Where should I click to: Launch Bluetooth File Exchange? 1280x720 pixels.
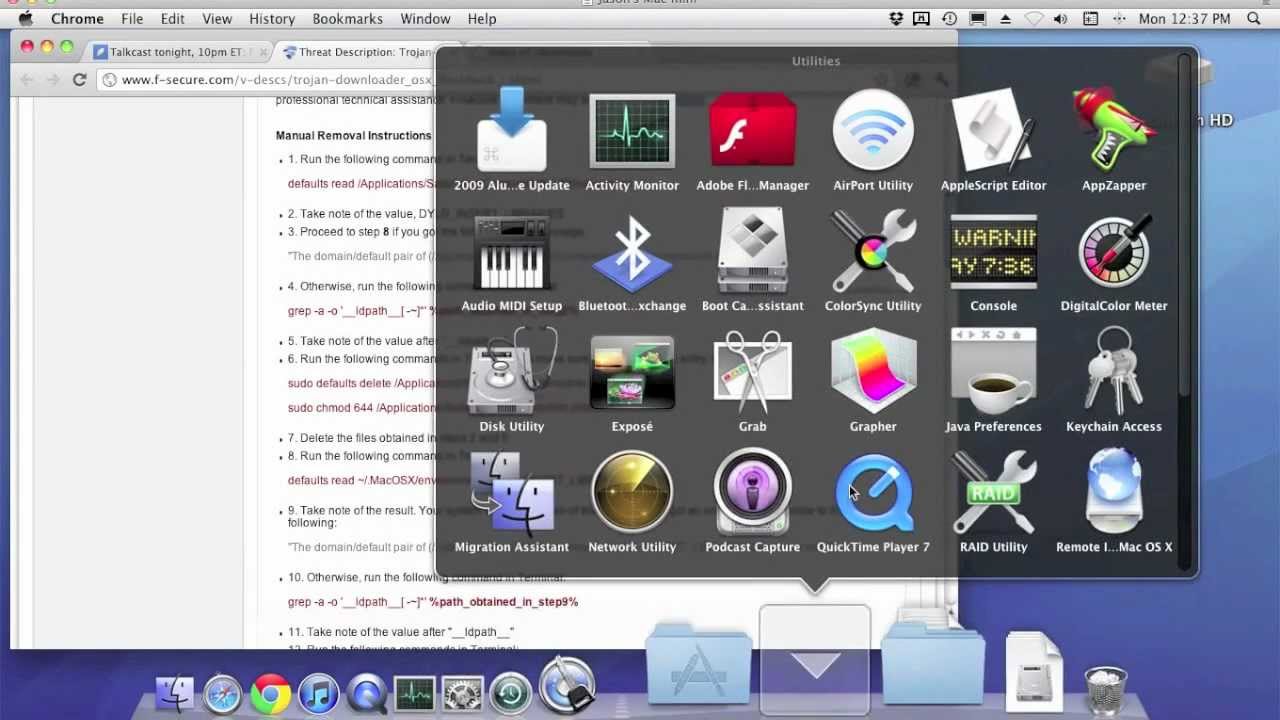pyautogui.click(x=632, y=260)
